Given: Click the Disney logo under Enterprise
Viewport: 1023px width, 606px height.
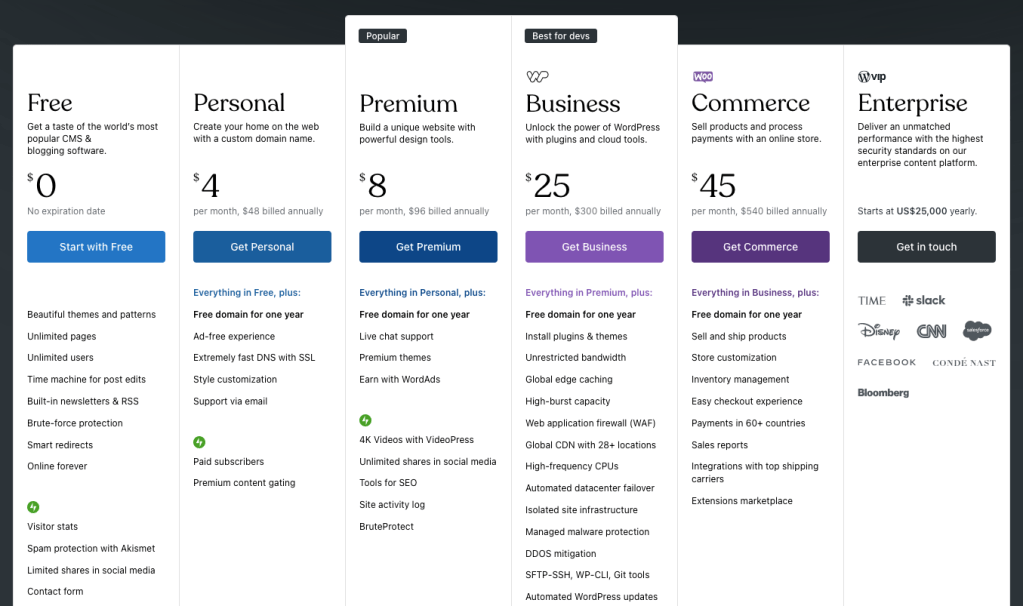Looking at the screenshot, I should coord(878,331).
